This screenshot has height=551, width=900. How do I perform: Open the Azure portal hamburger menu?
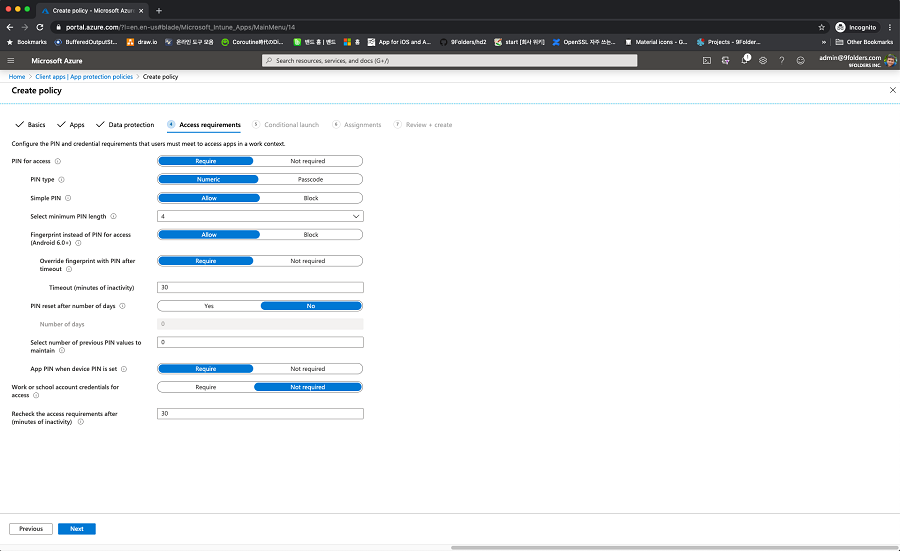coord(10,60)
